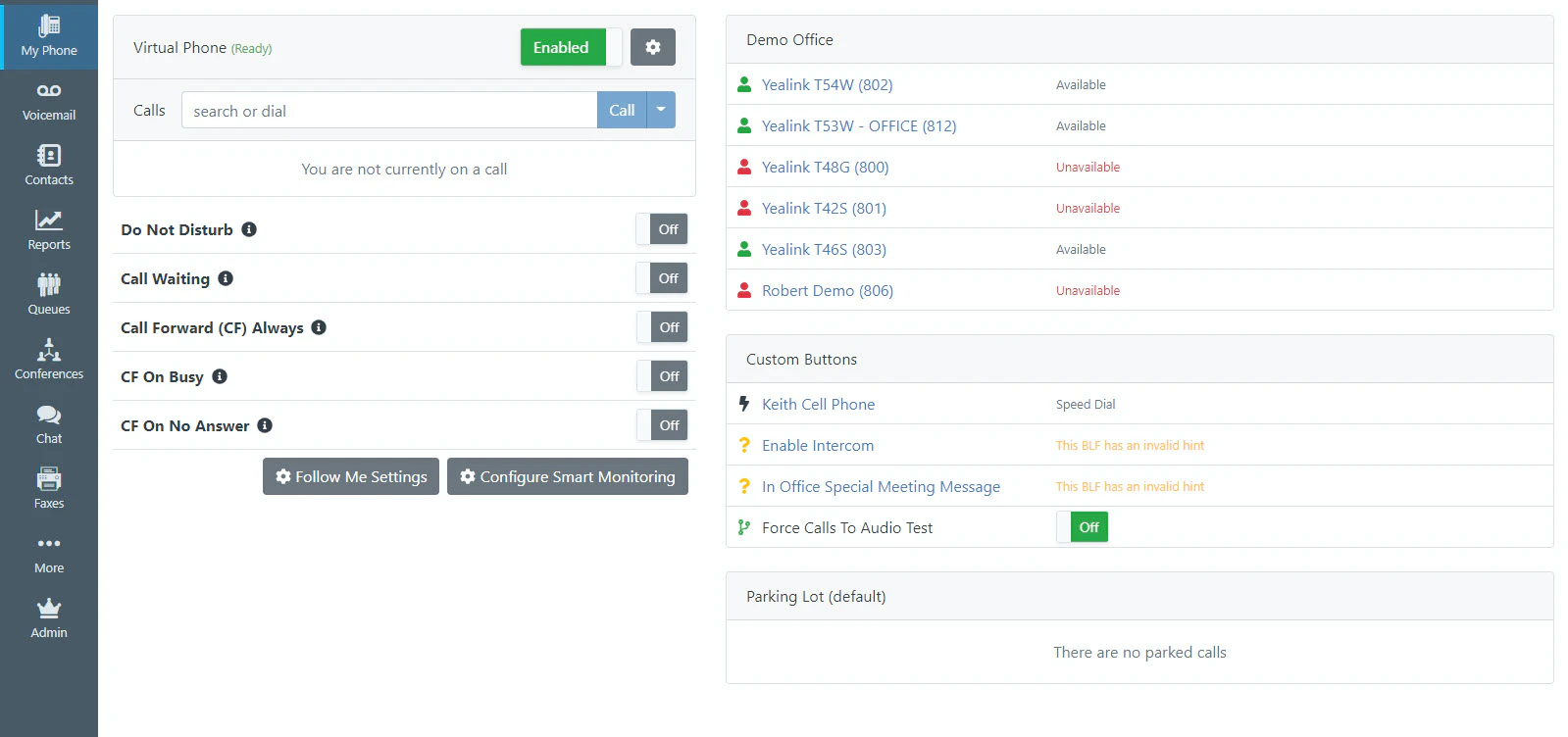The height and width of the screenshot is (737, 1568).
Task: Expand the Call button dropdown arrow
Action: coord(661,110)
